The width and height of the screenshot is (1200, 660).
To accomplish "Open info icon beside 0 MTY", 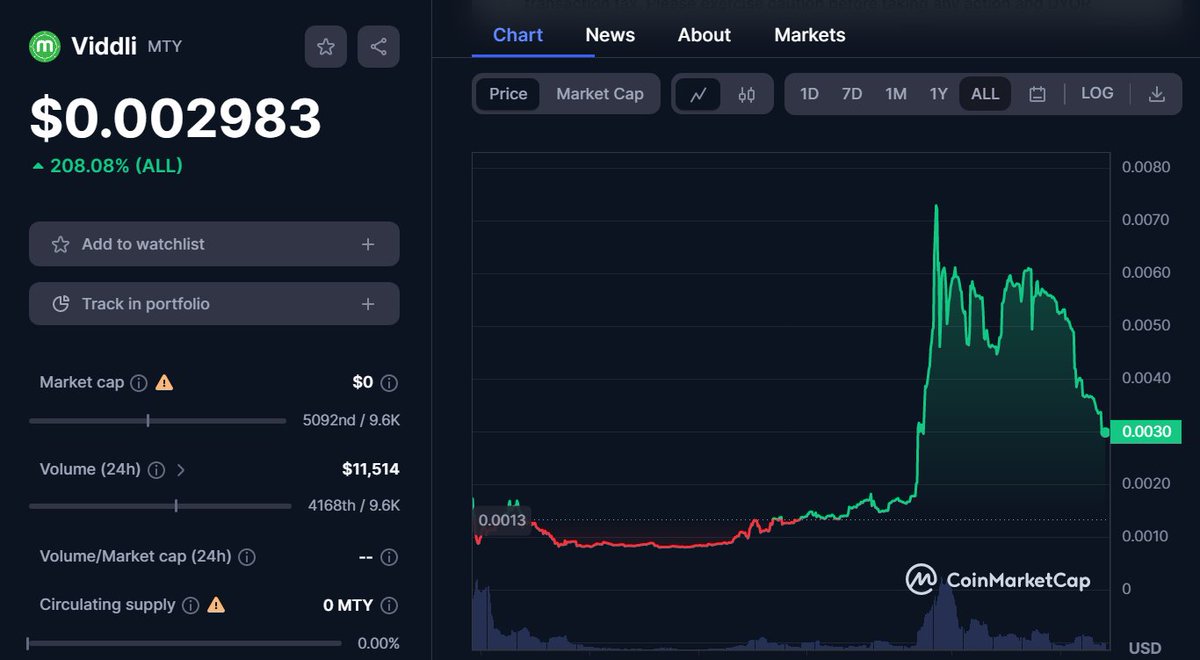I will point(390,605).
